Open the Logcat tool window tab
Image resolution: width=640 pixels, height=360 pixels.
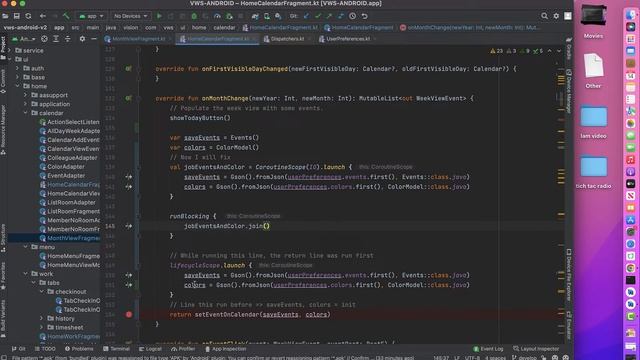(150, 349)
